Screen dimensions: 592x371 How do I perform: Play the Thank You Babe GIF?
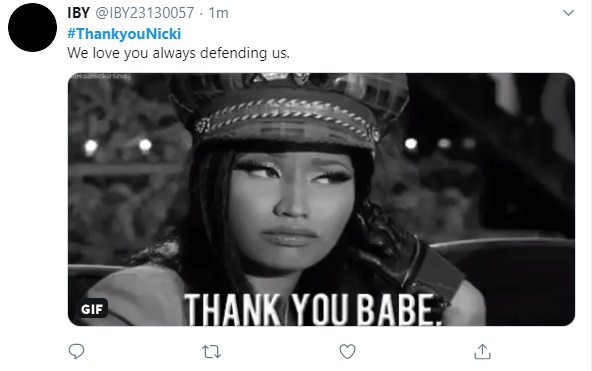[321, 199]
